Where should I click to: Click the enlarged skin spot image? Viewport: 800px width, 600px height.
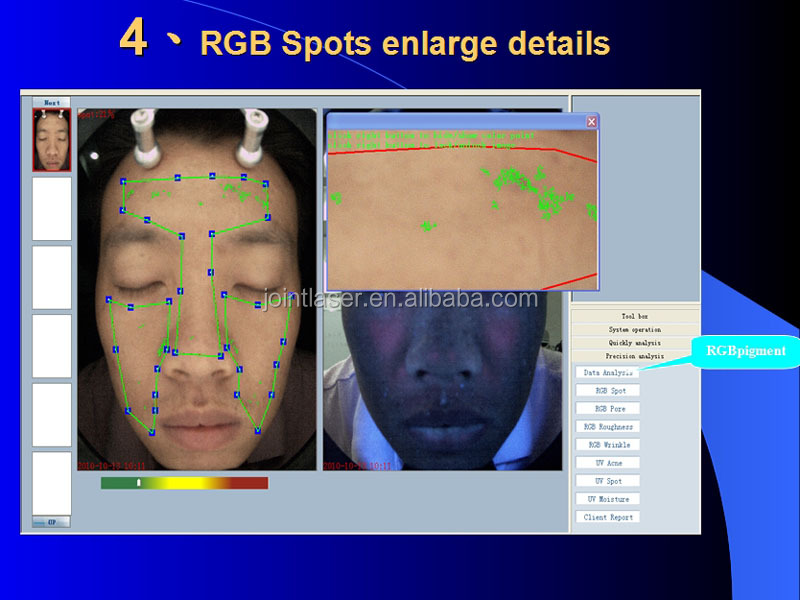point(462,210)
